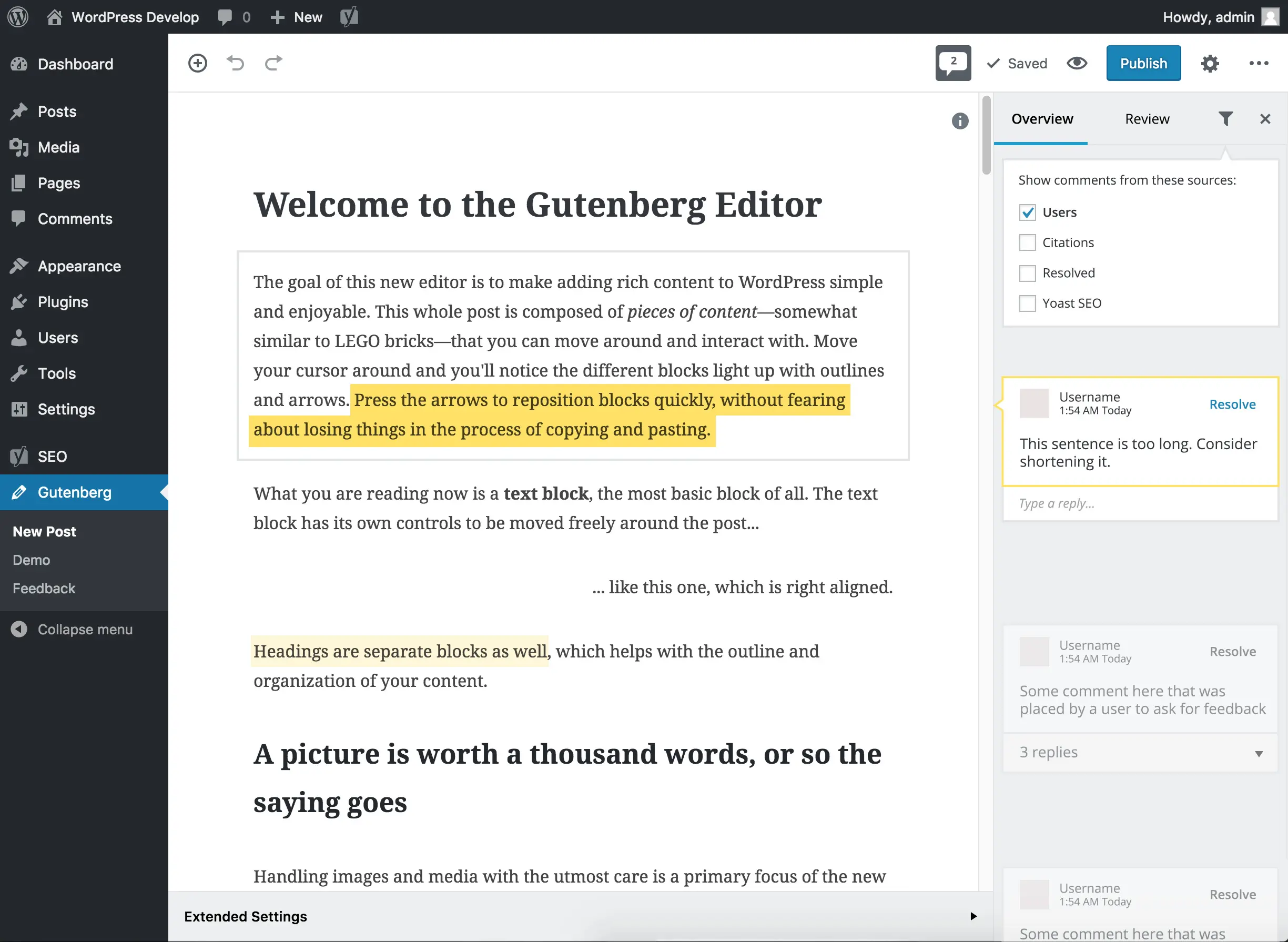
Task: Open the WordPress logo menu
Action: coord(18,16)
